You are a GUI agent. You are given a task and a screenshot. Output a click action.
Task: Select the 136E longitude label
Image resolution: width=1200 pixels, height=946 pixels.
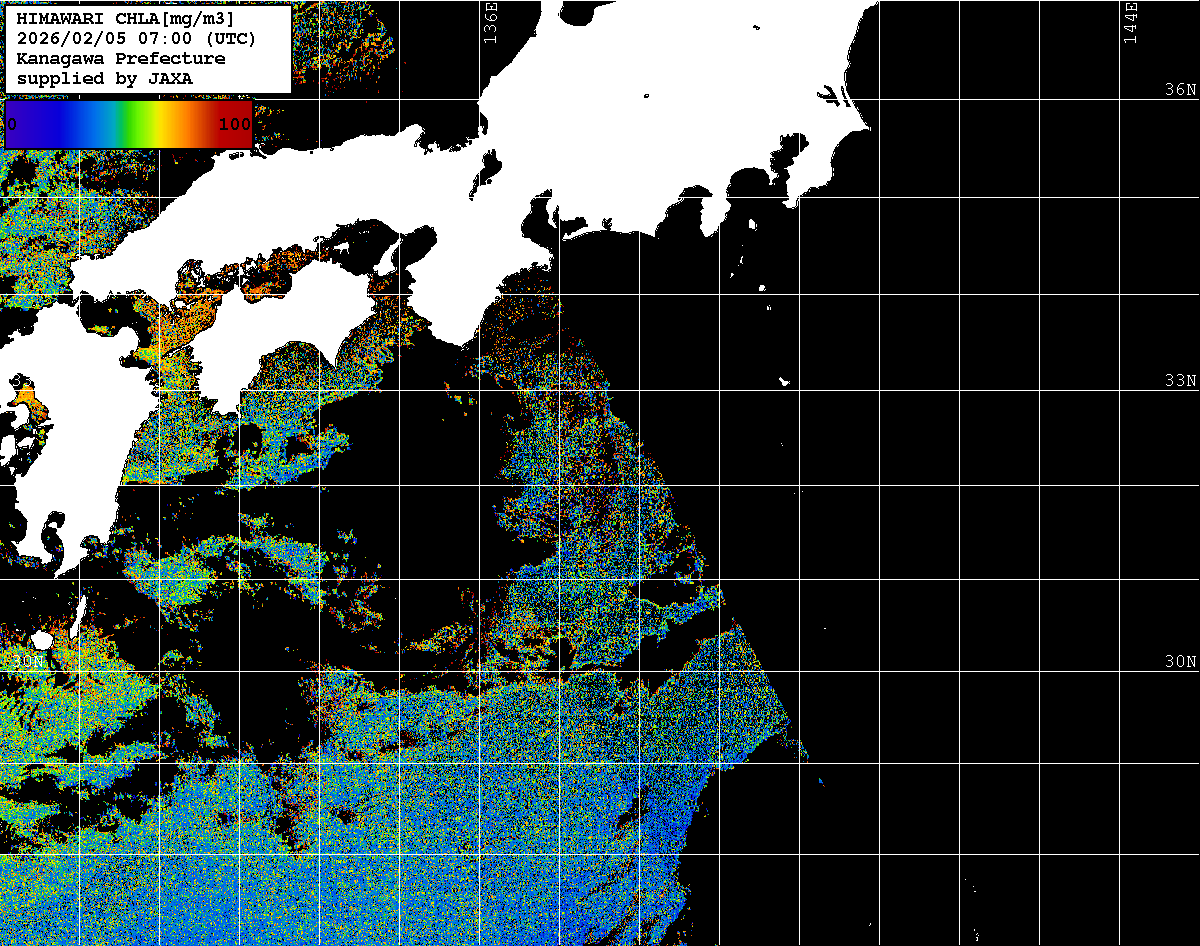[x=490, y=22]
